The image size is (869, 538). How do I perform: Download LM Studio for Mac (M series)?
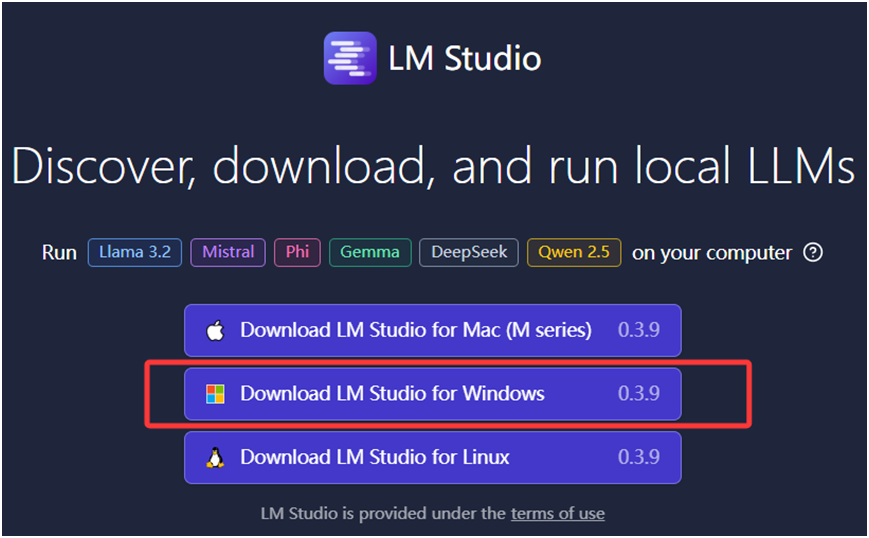pos(433,330)
